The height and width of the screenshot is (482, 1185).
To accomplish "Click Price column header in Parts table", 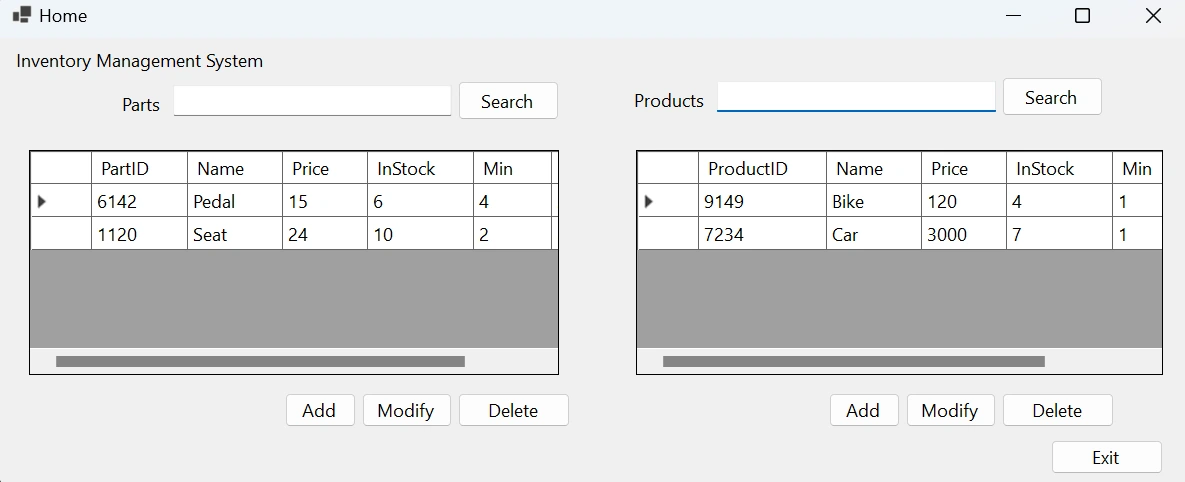I will pos(325,168).
